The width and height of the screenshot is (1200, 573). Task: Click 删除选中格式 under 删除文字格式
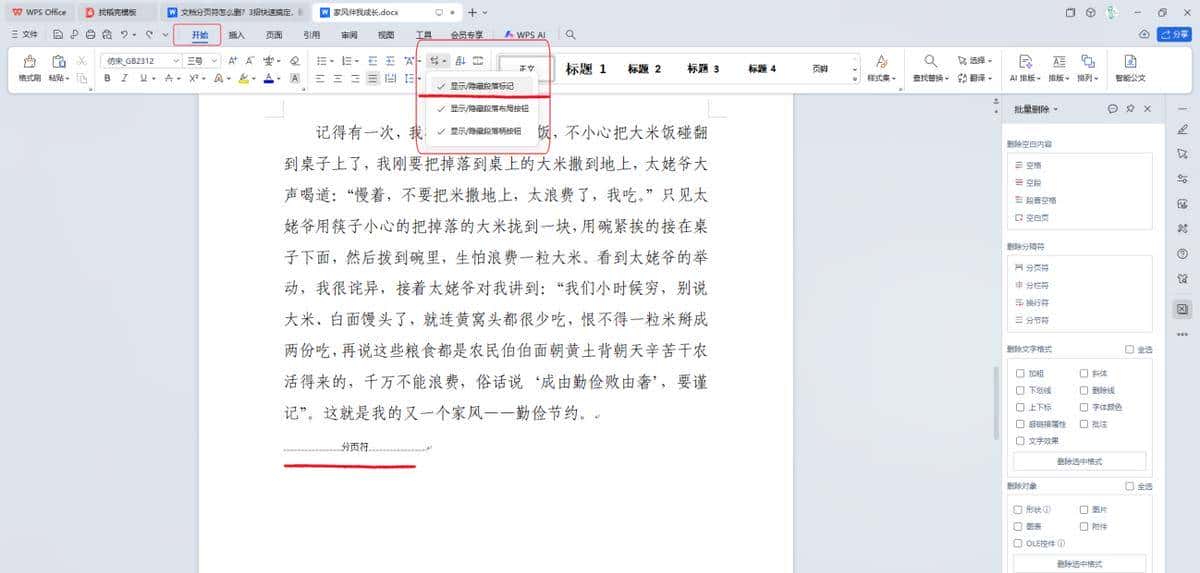pos(1079,461)
